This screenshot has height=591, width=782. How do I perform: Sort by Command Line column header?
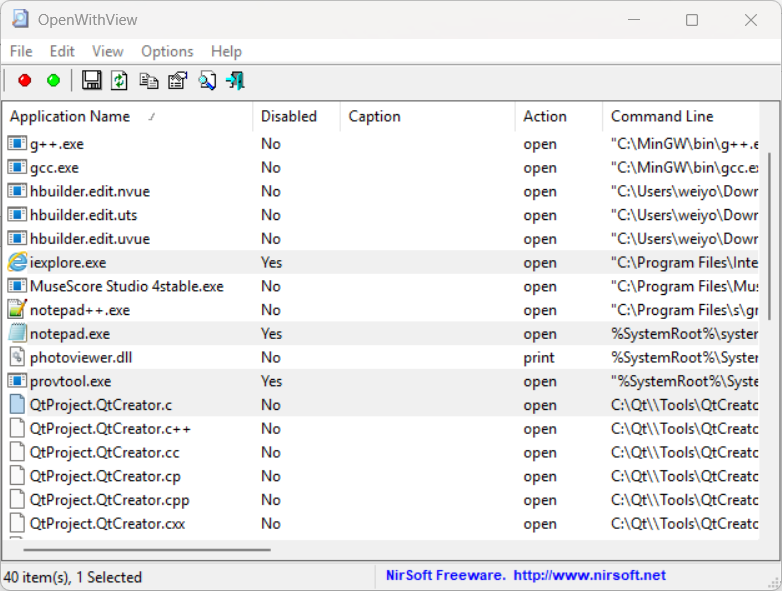coord(681,116)
